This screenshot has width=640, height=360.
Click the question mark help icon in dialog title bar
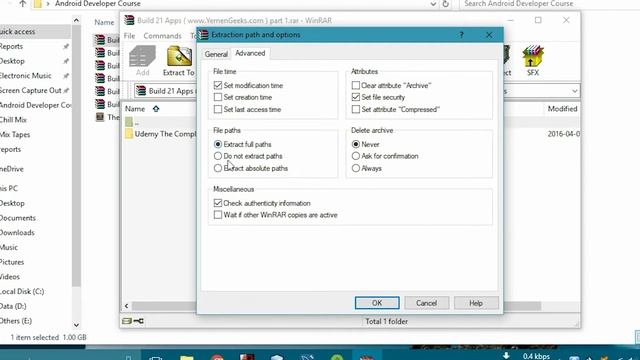(461, 35)
